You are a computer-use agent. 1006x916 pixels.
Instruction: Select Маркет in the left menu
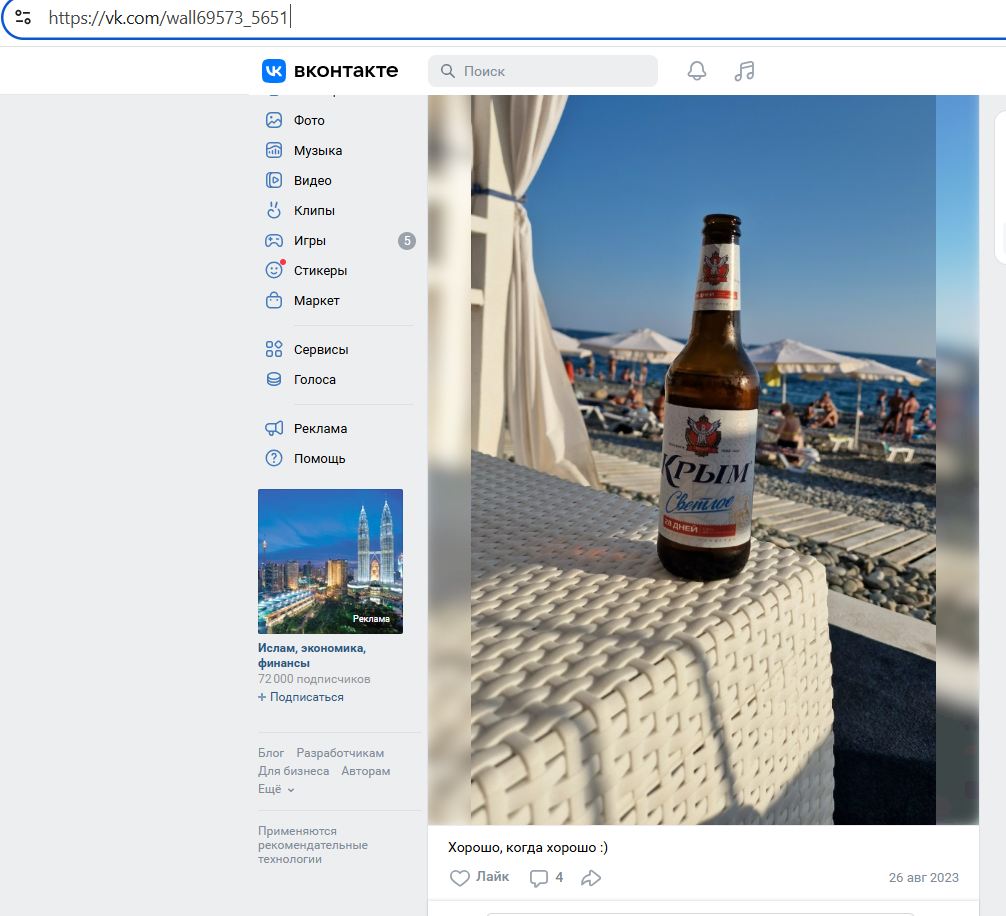[316, 301]
